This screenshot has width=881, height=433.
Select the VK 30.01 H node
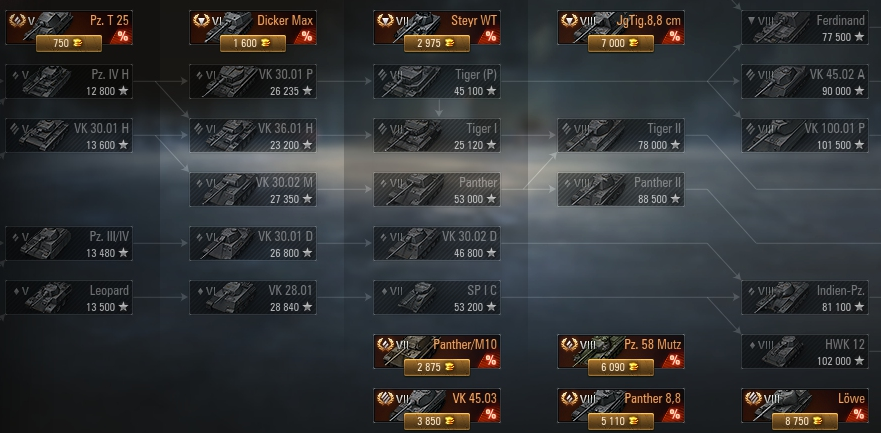pyautogui.click(x=69, y=135)
